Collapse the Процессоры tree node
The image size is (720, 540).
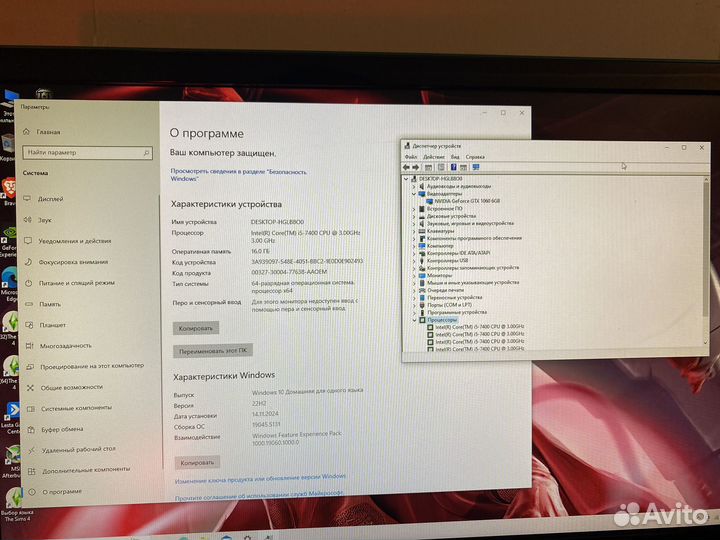pos(416,320)
